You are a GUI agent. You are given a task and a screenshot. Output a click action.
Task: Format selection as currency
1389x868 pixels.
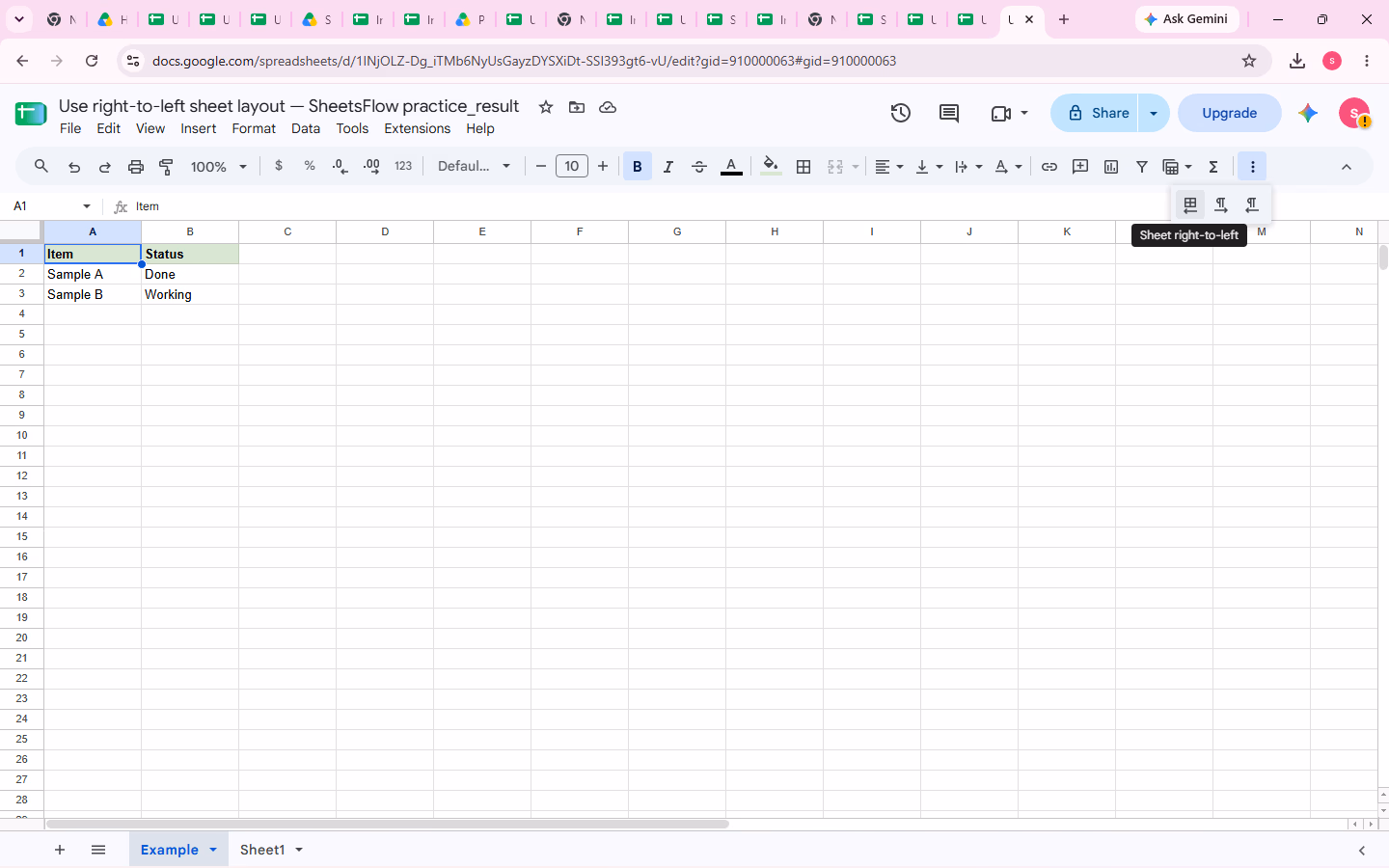click(x=279, y=166)
